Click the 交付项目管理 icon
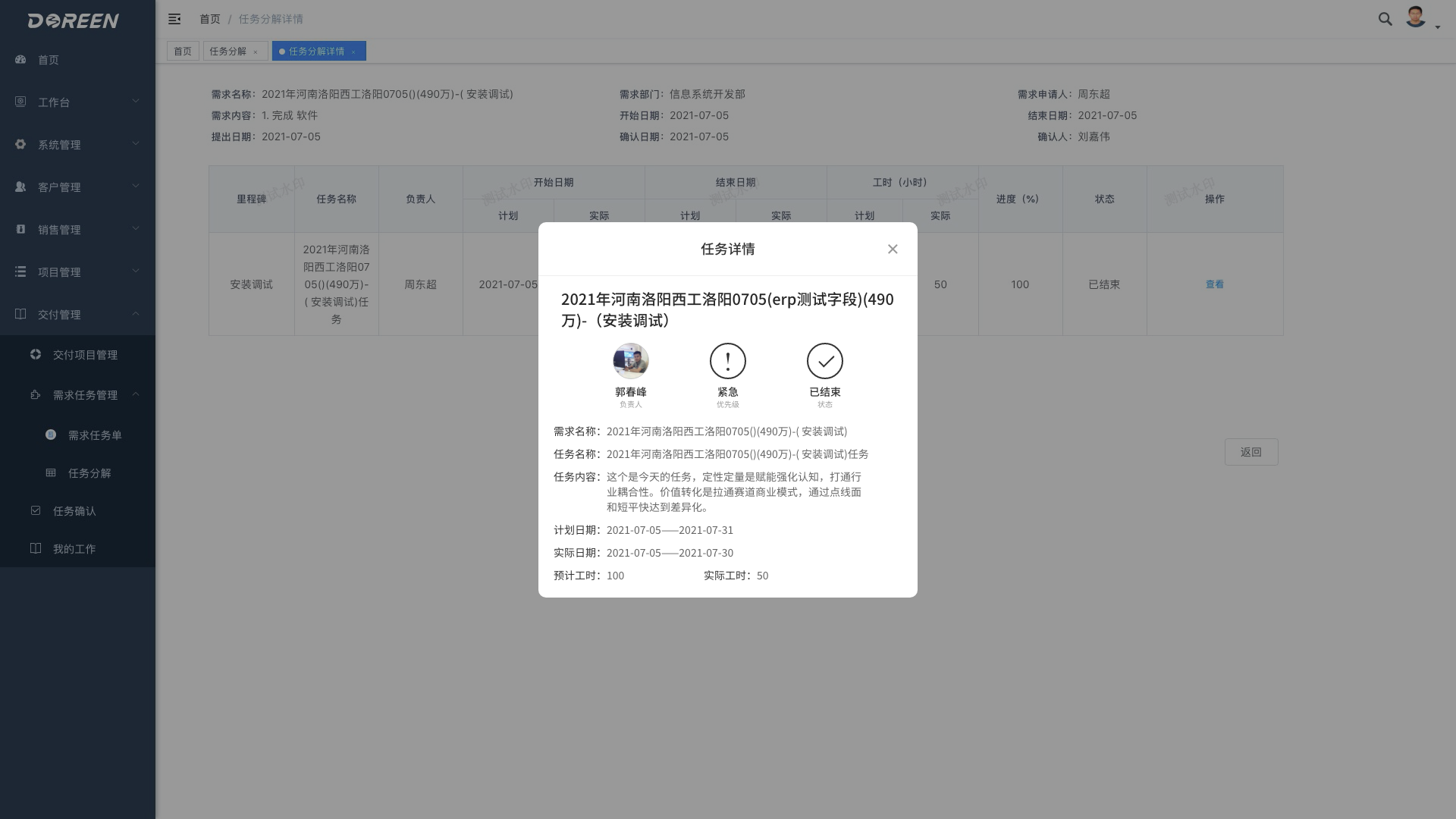This screenshot has height=819, width=1456. [x=36, y=354]
